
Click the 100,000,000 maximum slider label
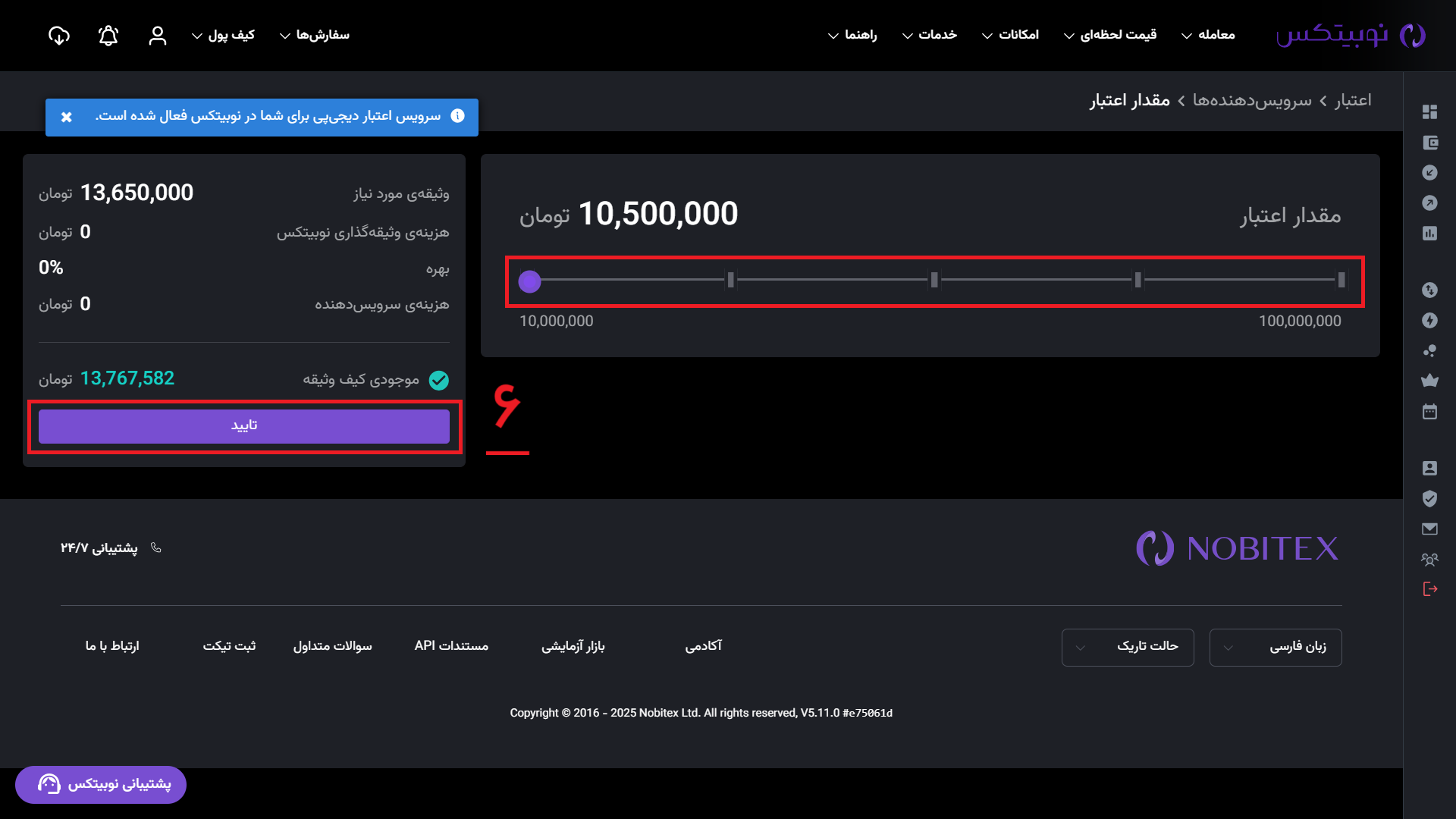coord(1300,321)
